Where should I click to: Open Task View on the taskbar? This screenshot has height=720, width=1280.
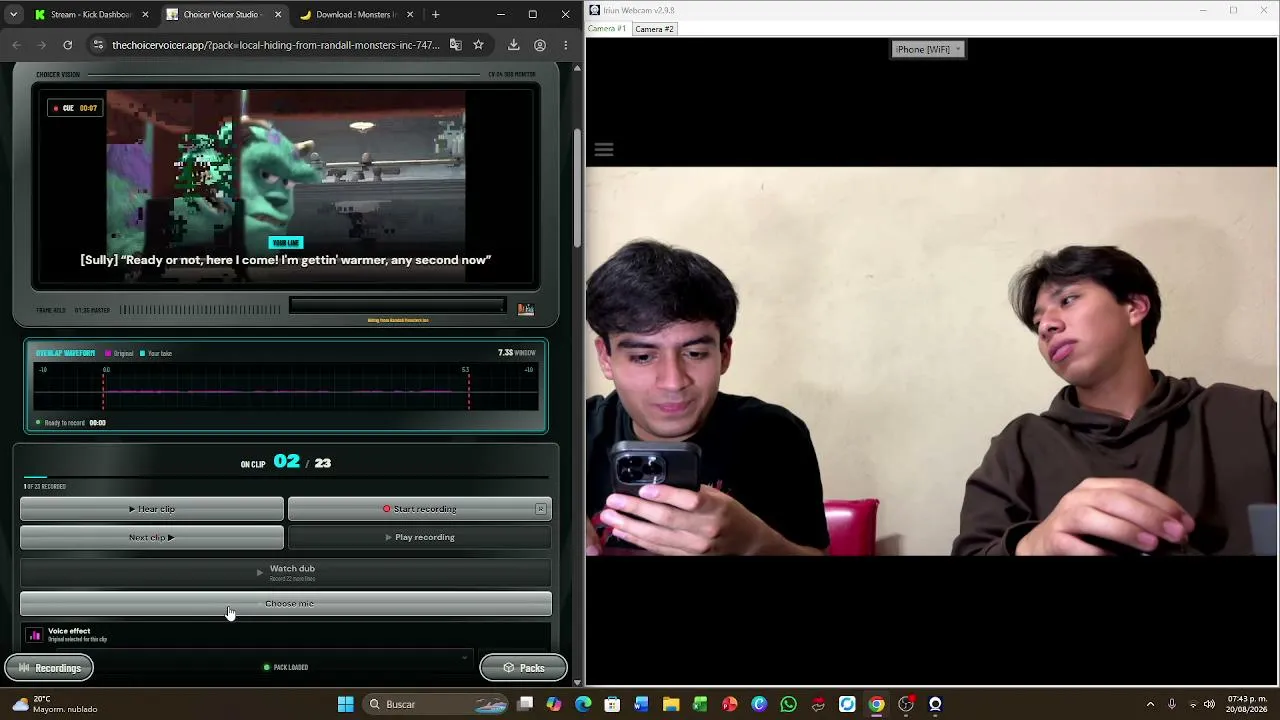(x=525, y=704)
